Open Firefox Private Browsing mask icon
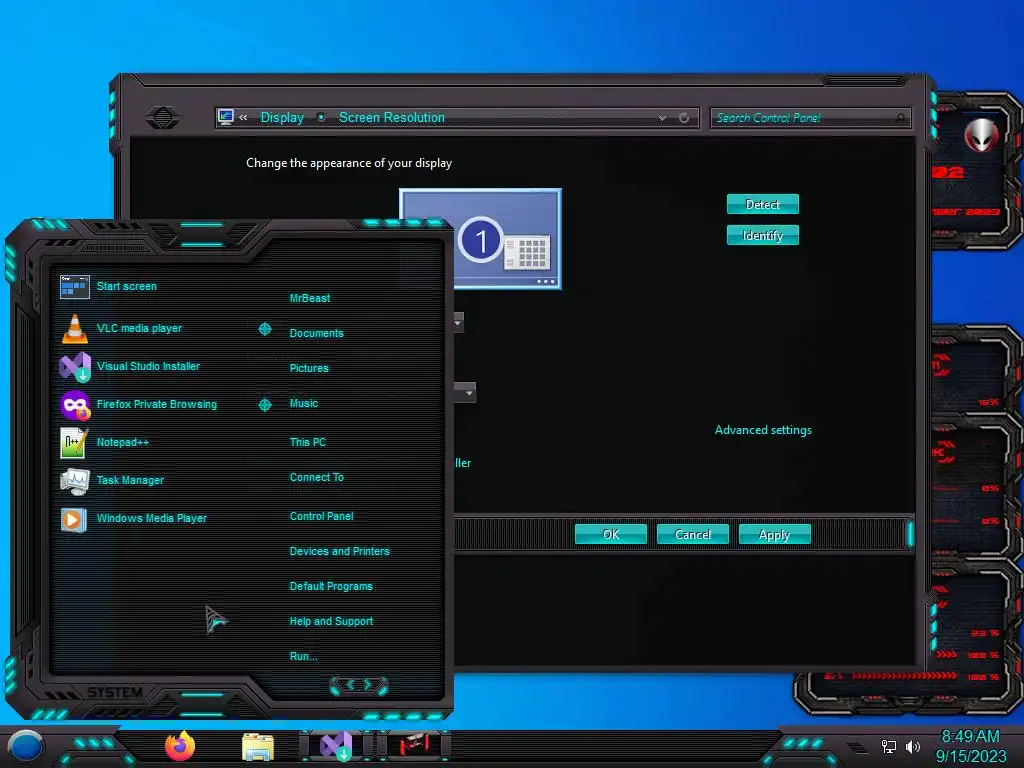 (x=75, y=405)
